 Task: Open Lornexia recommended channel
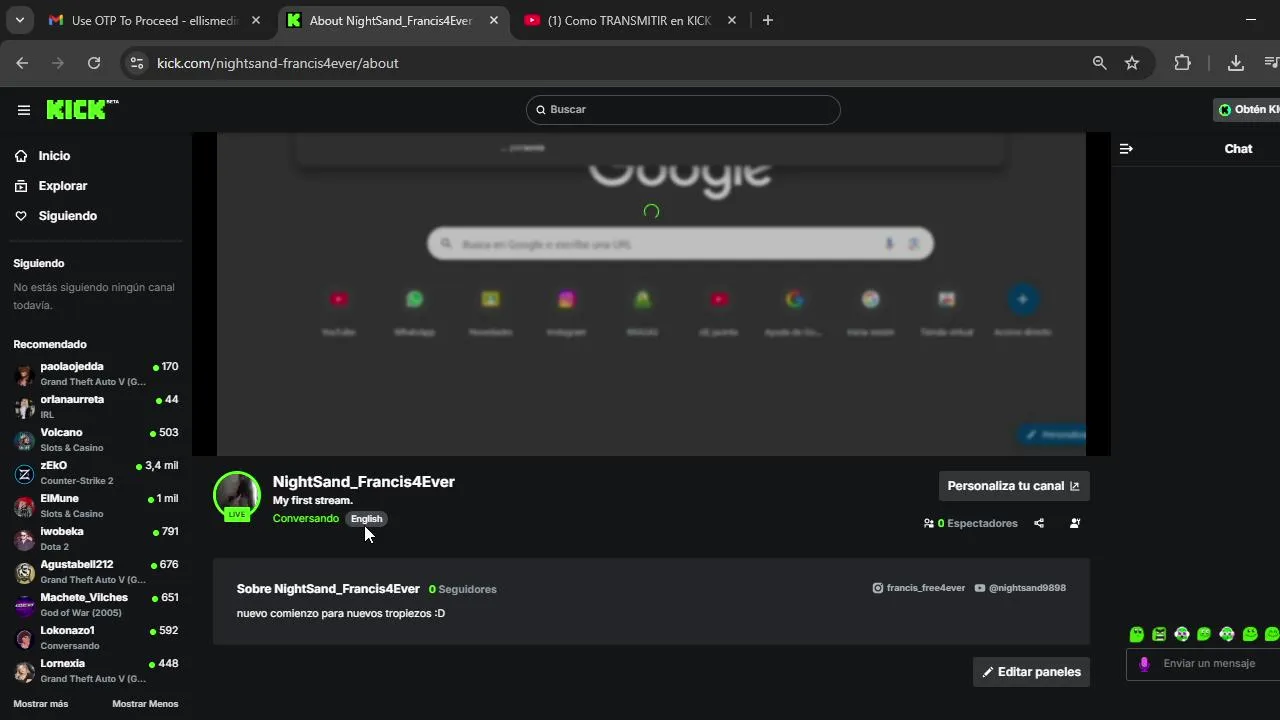click(x=96, y=670)
